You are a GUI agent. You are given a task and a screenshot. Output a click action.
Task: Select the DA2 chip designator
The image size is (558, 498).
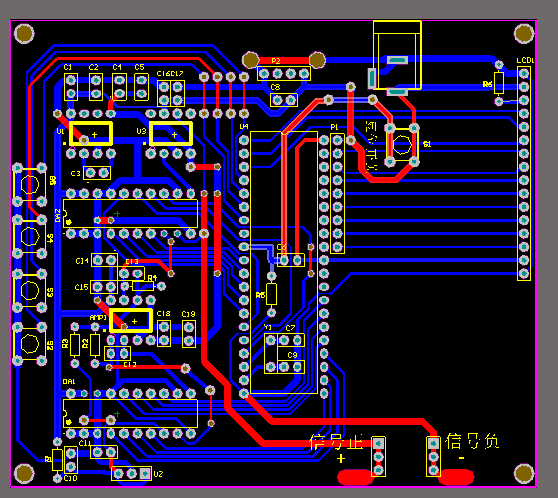(x=58, y=215)
